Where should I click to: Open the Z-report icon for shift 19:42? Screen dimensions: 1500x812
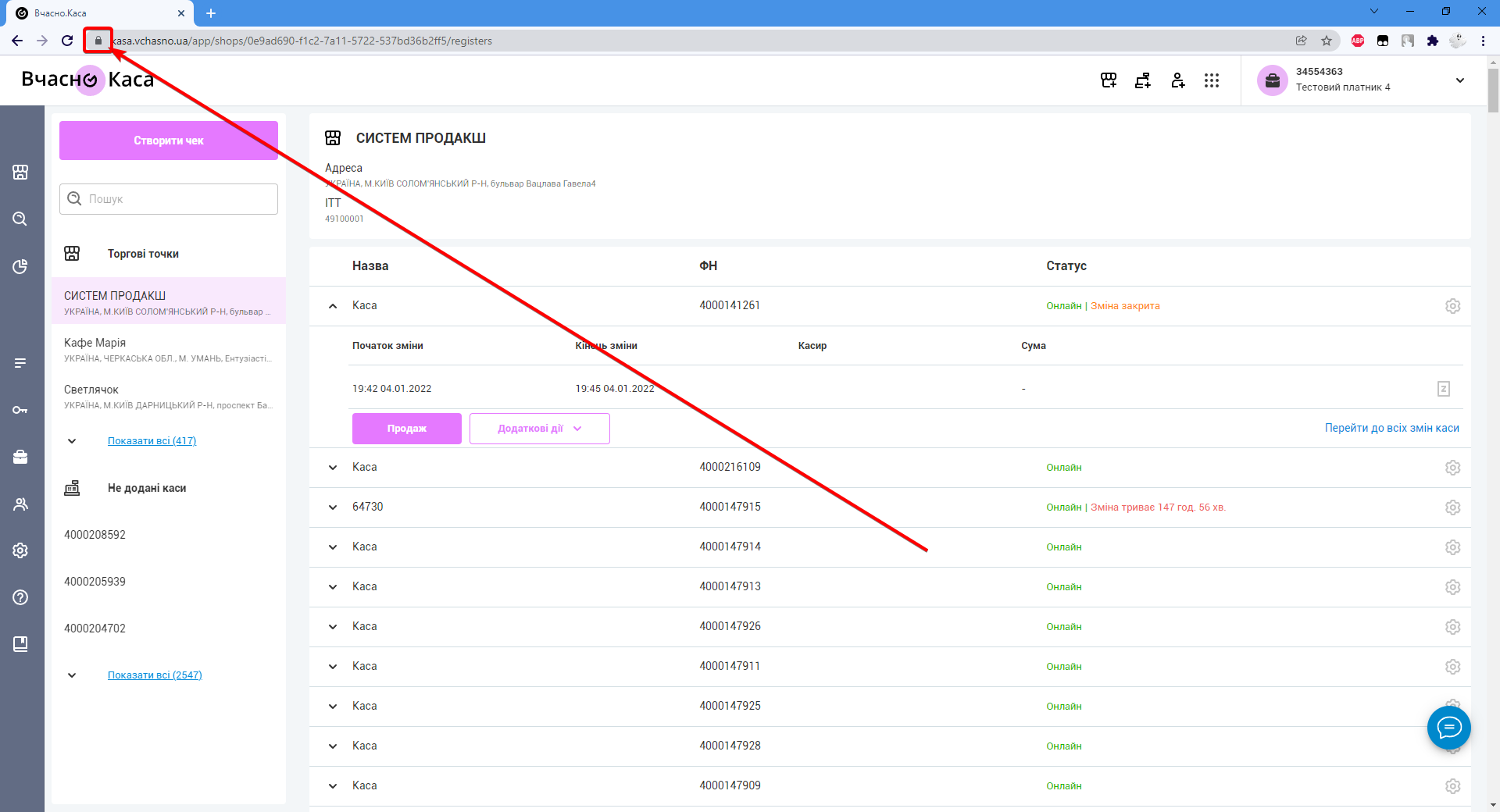[1444, 389]
